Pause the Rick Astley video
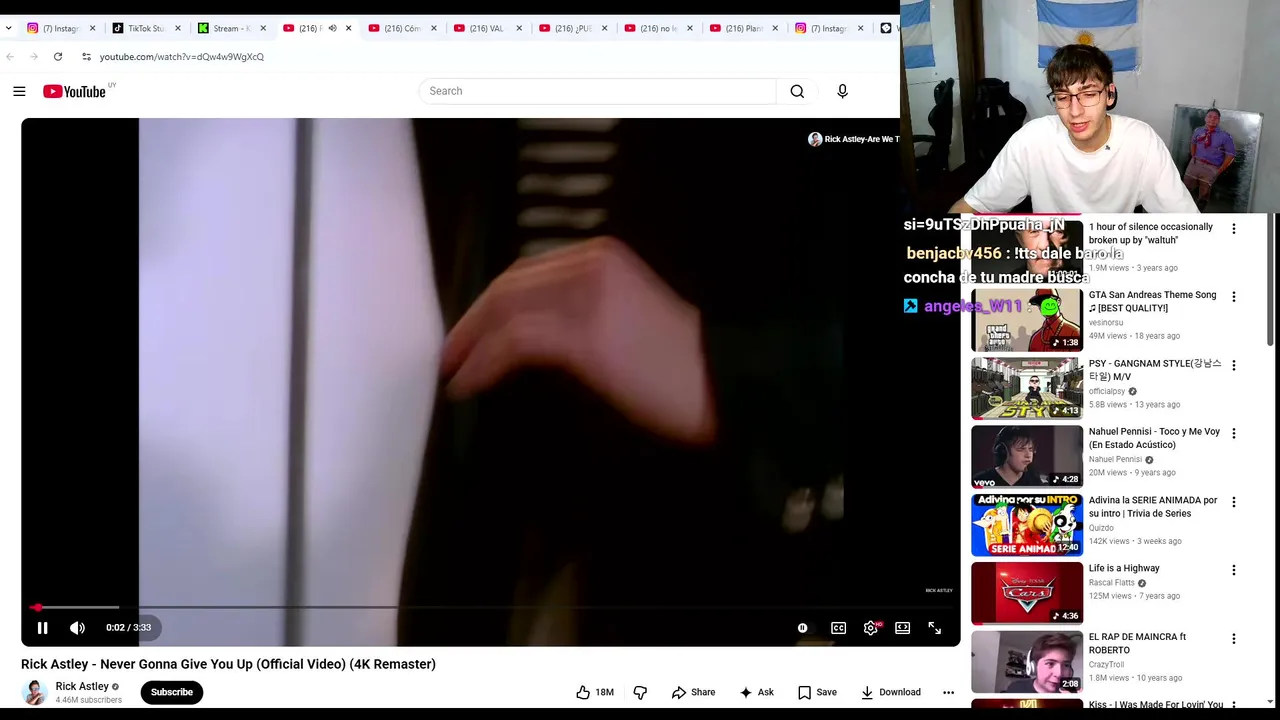The width and height of the screenshot is (1280, 720). tap(42, 628)
